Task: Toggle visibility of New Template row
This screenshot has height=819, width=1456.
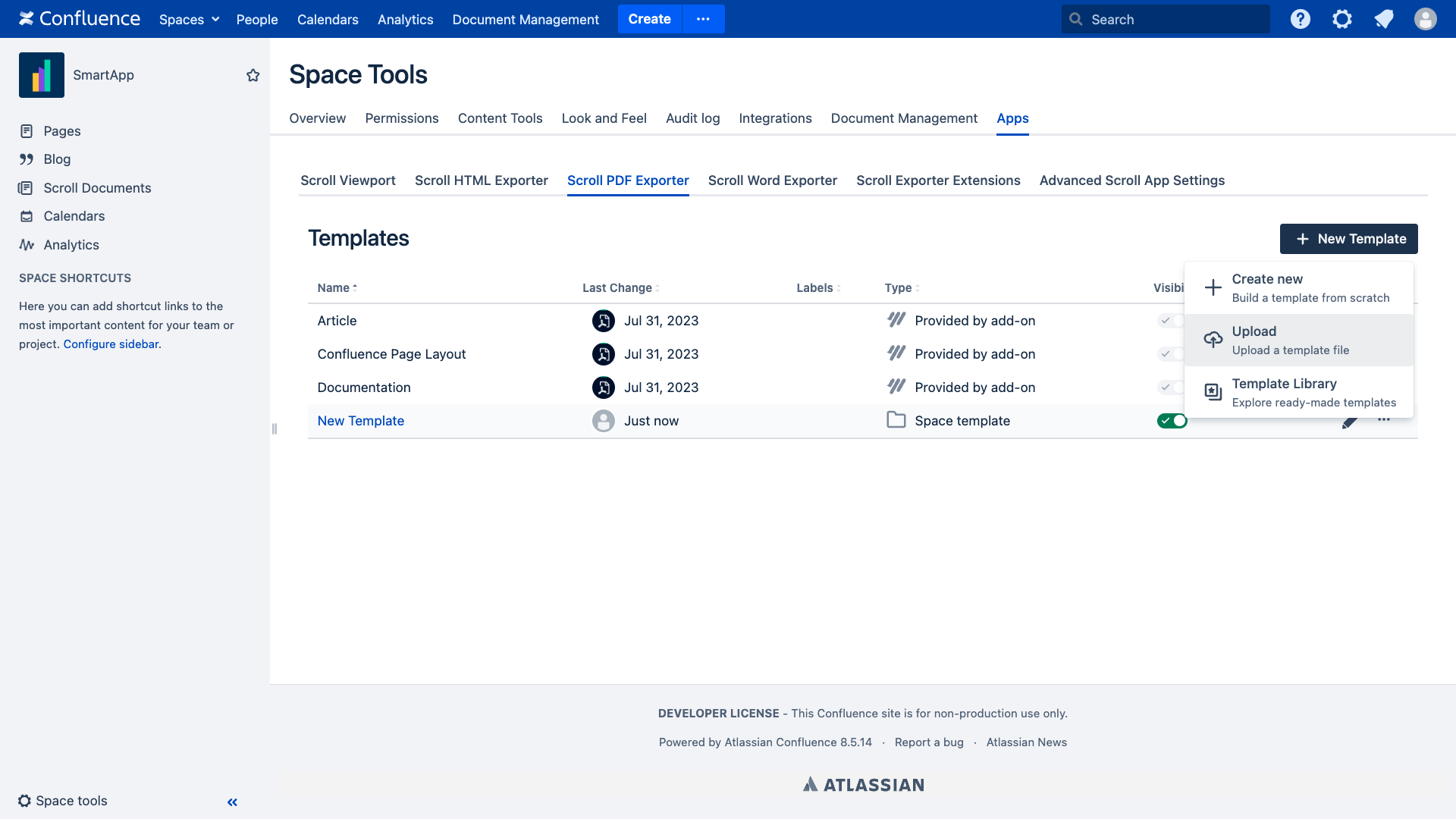Action: click(1171, 421)
